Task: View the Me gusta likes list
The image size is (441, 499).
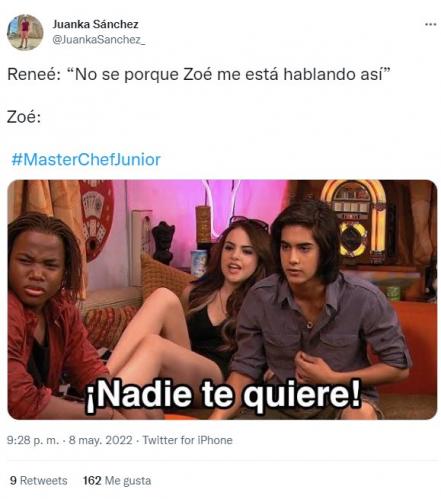Action: [x=117, y=480]
